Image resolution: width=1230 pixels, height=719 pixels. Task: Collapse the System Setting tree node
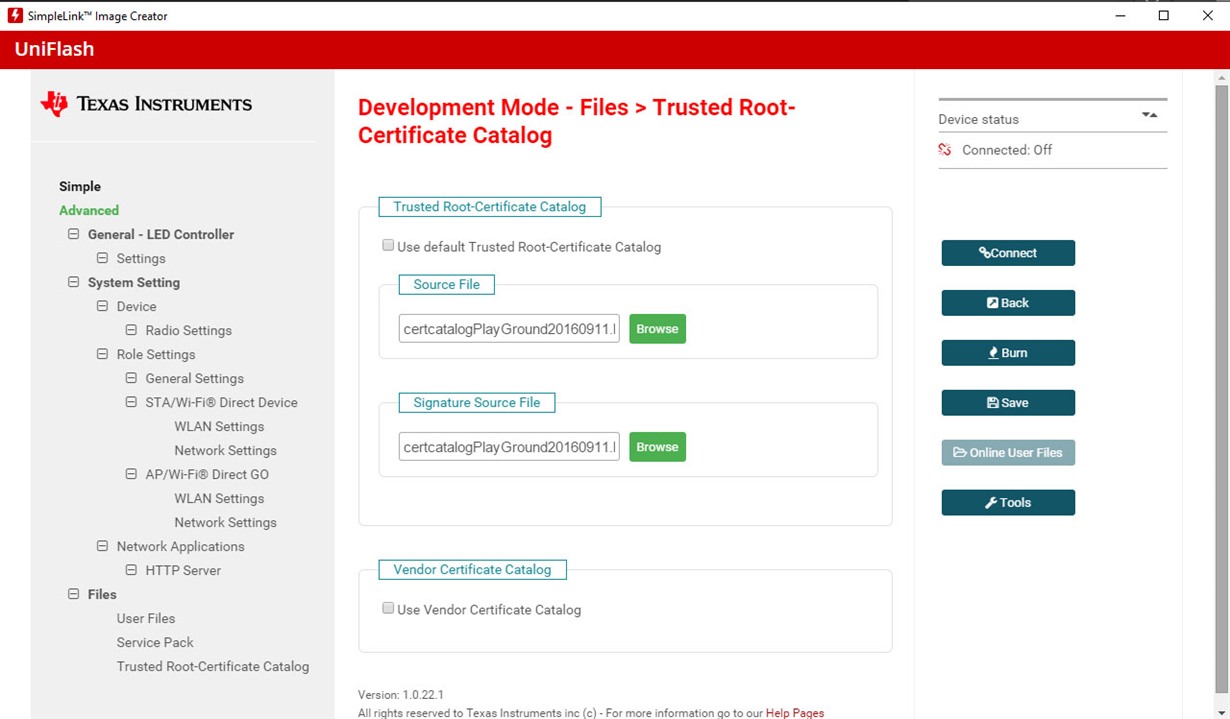point(73,282)
